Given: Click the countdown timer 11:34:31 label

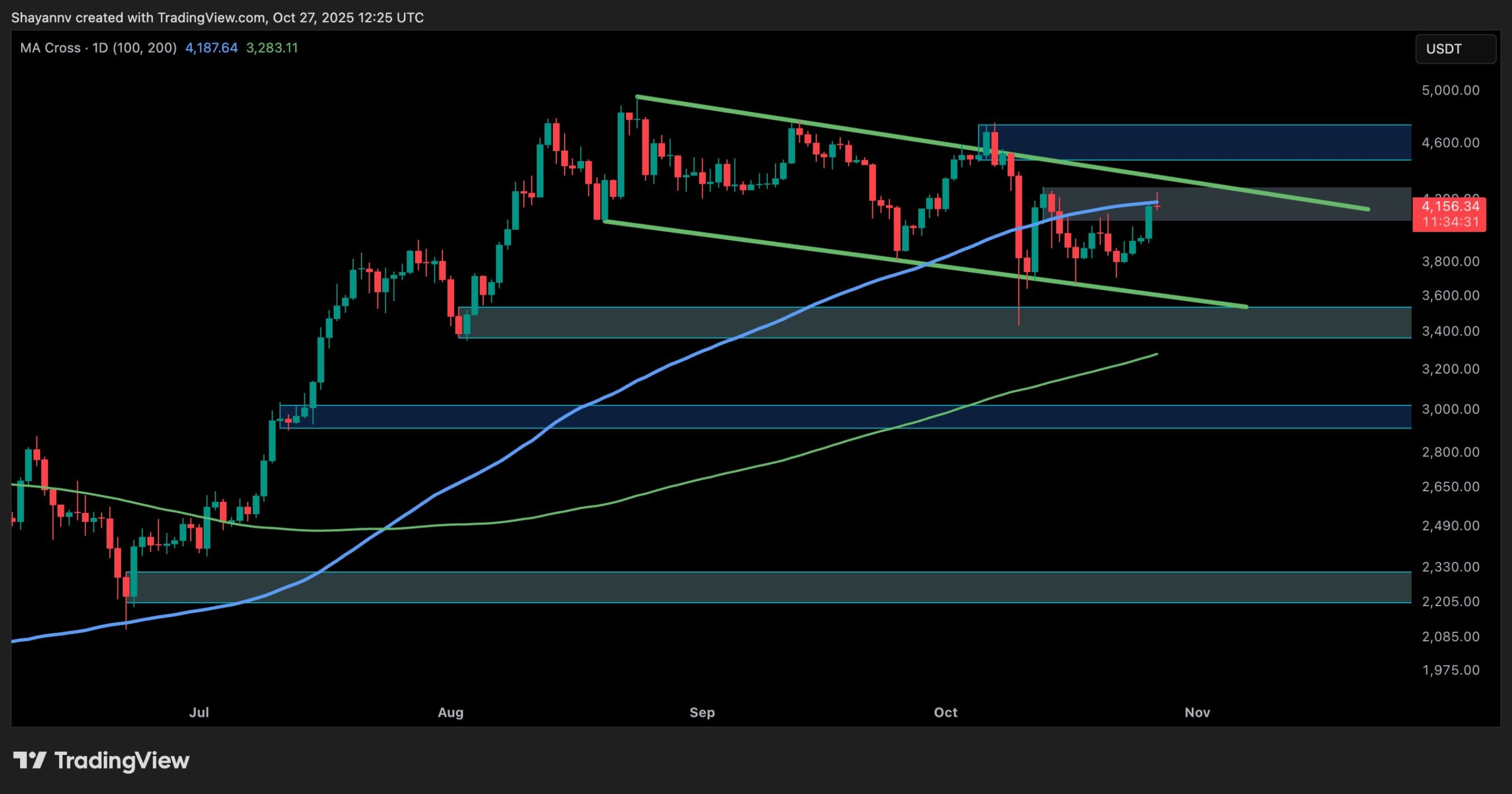Looking at the screenshot, I should 1450,222.
